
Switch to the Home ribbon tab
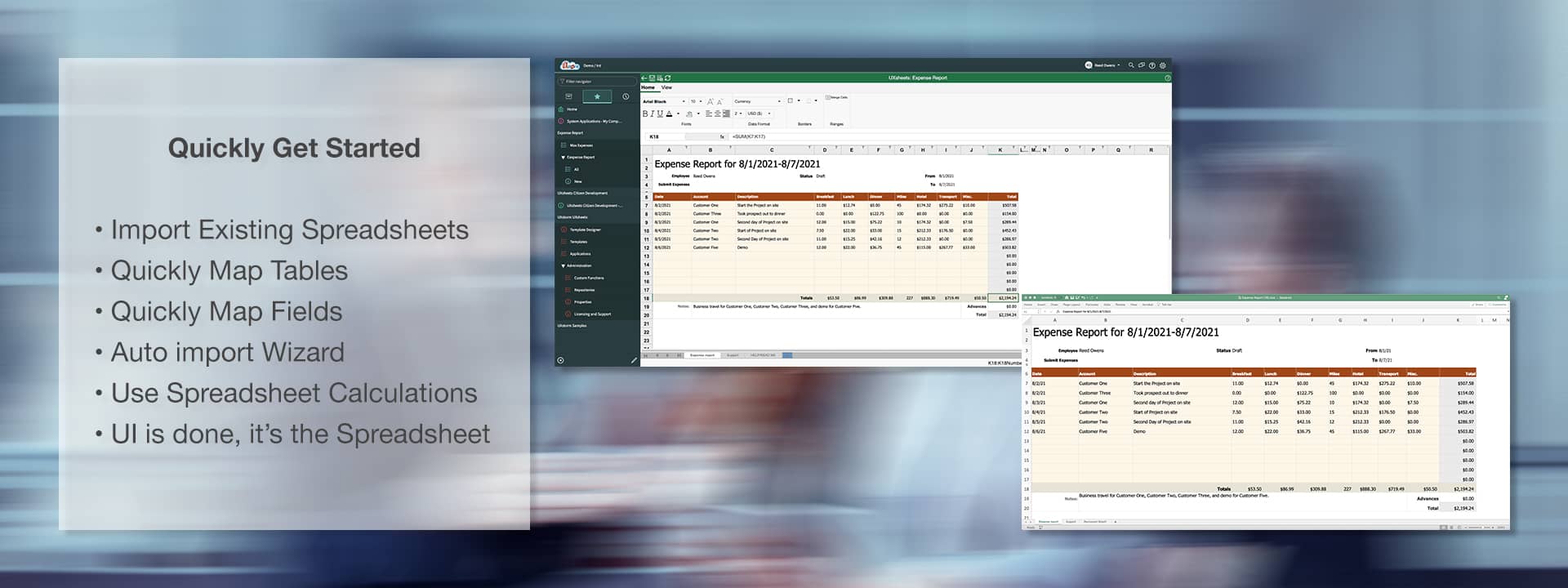coord(648,87)
